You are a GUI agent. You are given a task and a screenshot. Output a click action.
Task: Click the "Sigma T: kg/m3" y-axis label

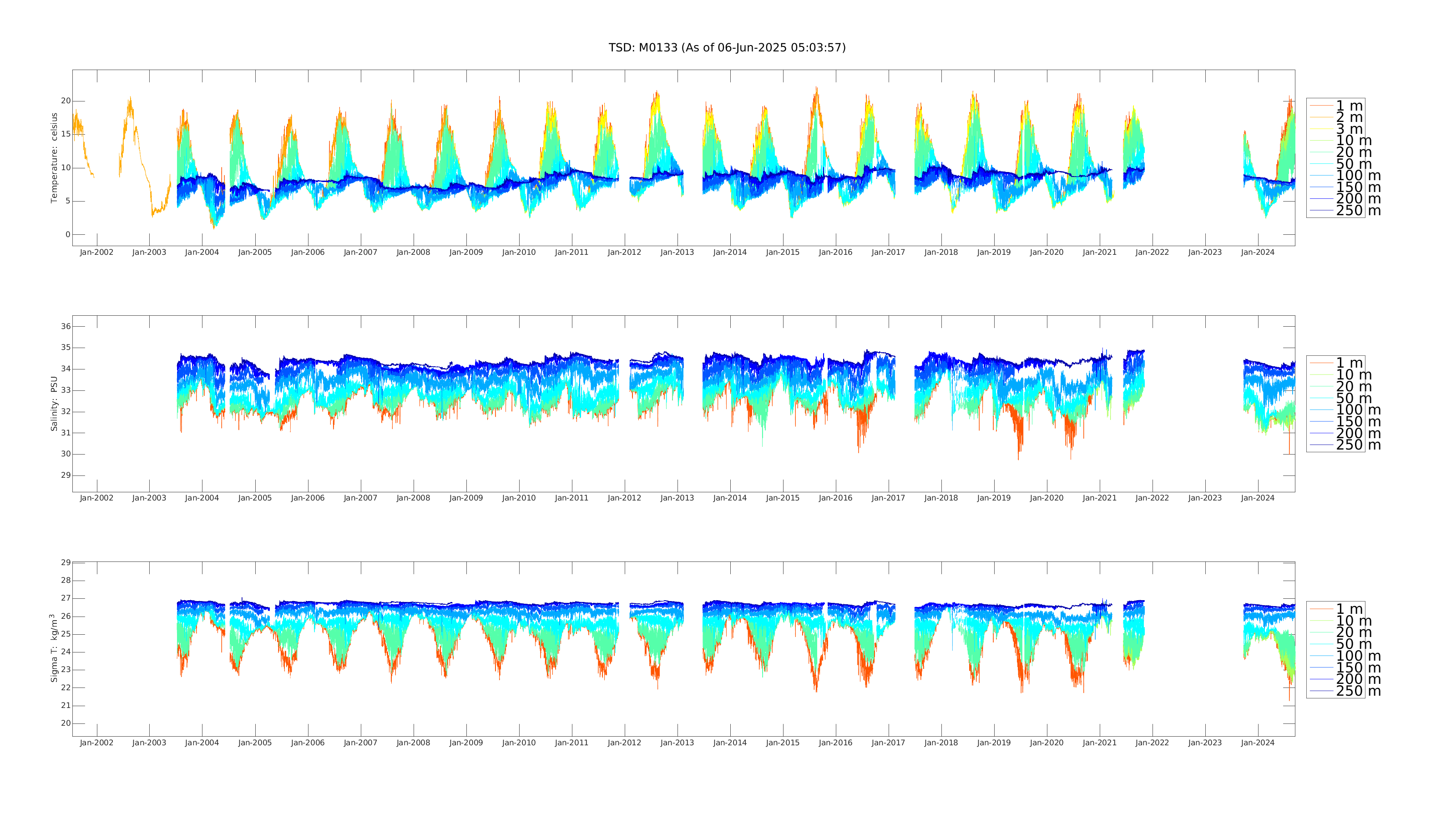[54, 648]
